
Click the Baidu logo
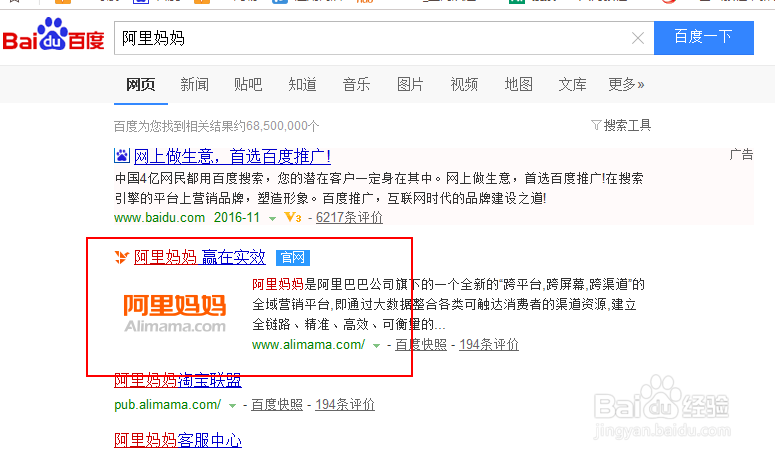tap(53, 35)
